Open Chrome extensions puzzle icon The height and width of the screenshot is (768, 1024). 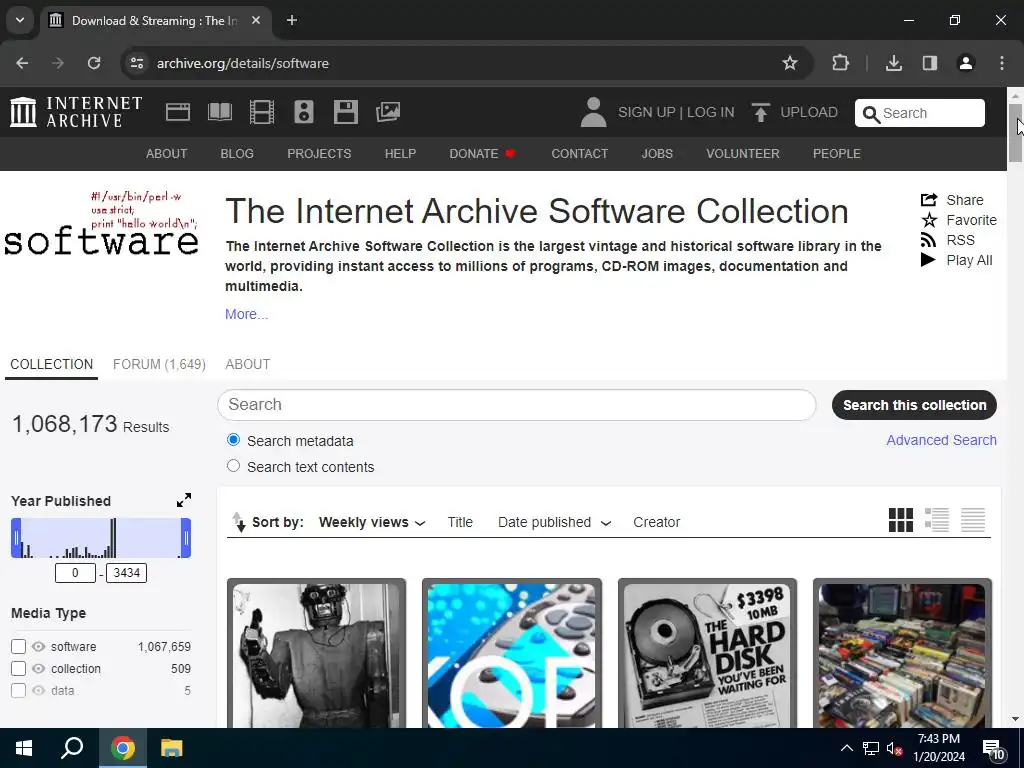coord(840,63)
